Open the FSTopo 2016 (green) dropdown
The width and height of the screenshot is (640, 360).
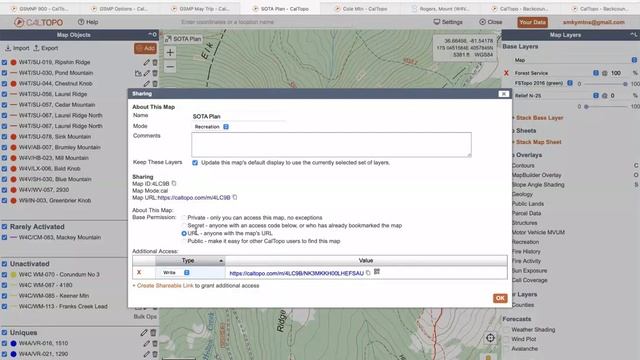(570, 83)
